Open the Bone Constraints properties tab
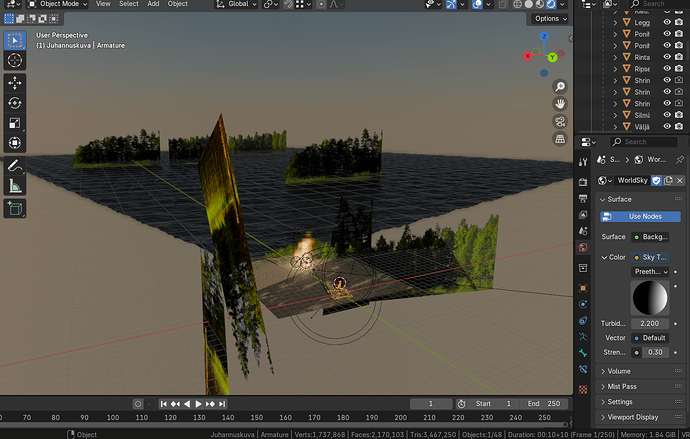Viewport: 690px width, 439px height. click(x=583, y=369)
